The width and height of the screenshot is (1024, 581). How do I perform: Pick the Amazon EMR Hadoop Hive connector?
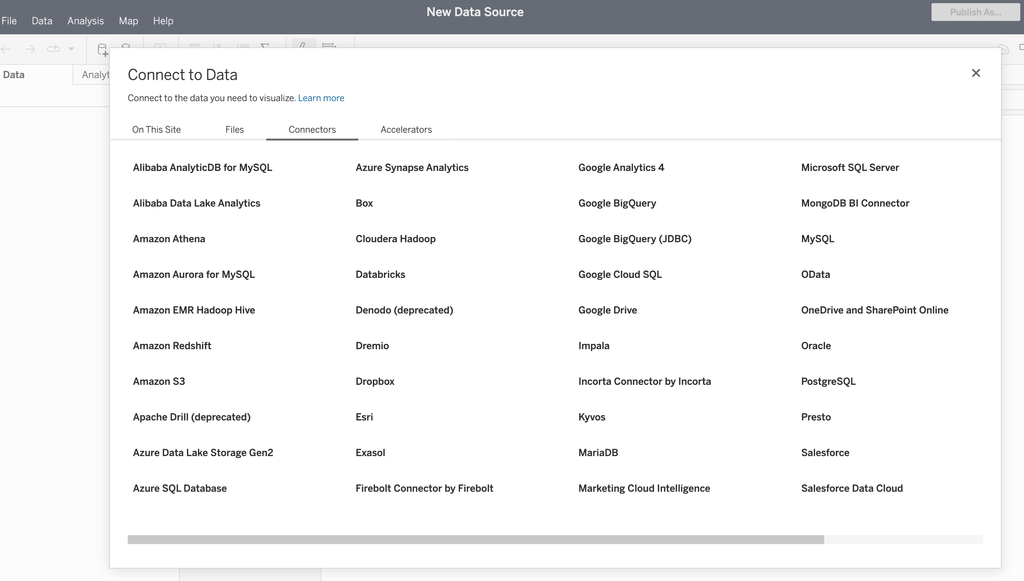click(194, 310)
